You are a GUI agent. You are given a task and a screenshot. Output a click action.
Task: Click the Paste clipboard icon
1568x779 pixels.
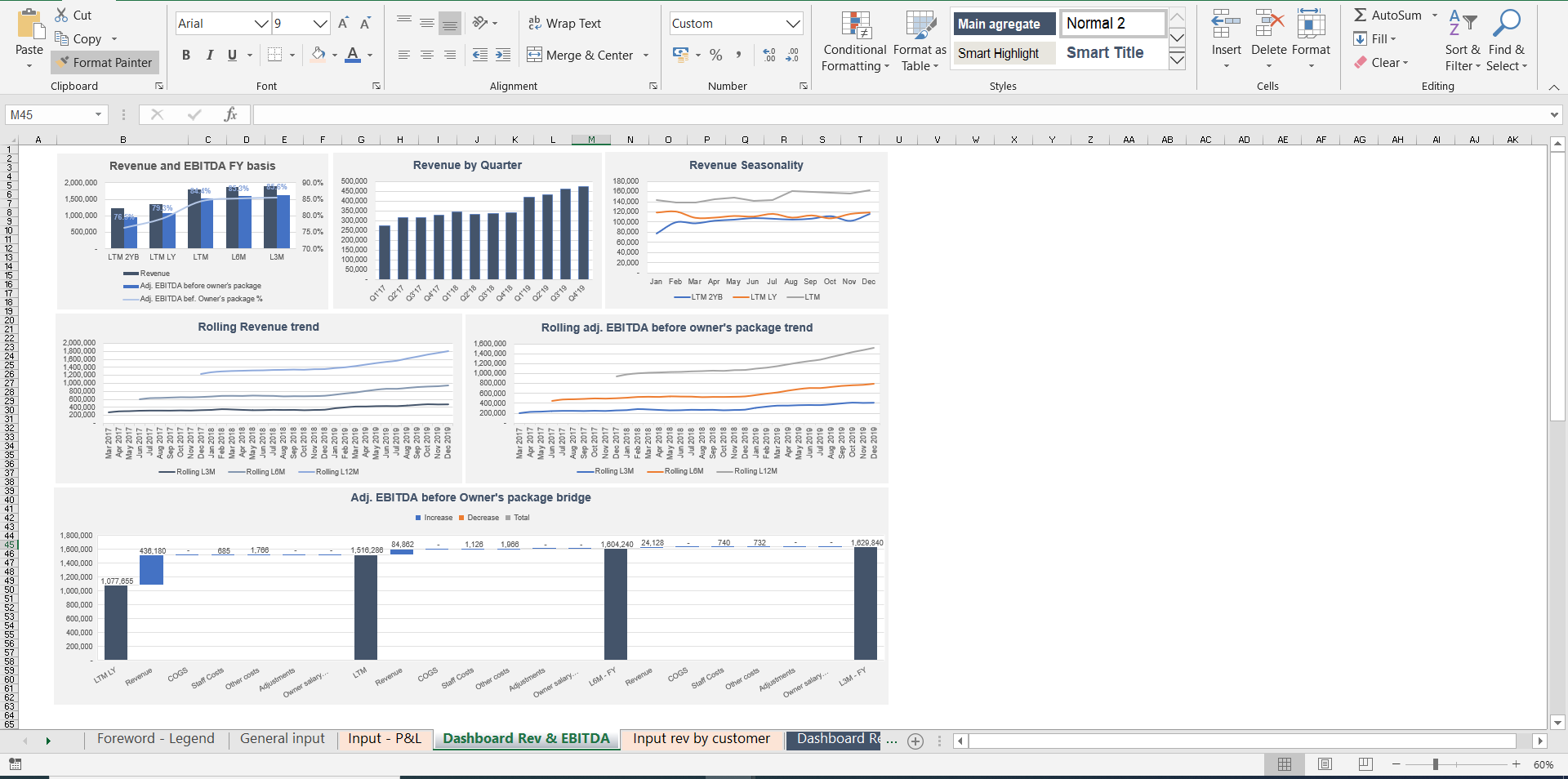[x=30, y=24]
